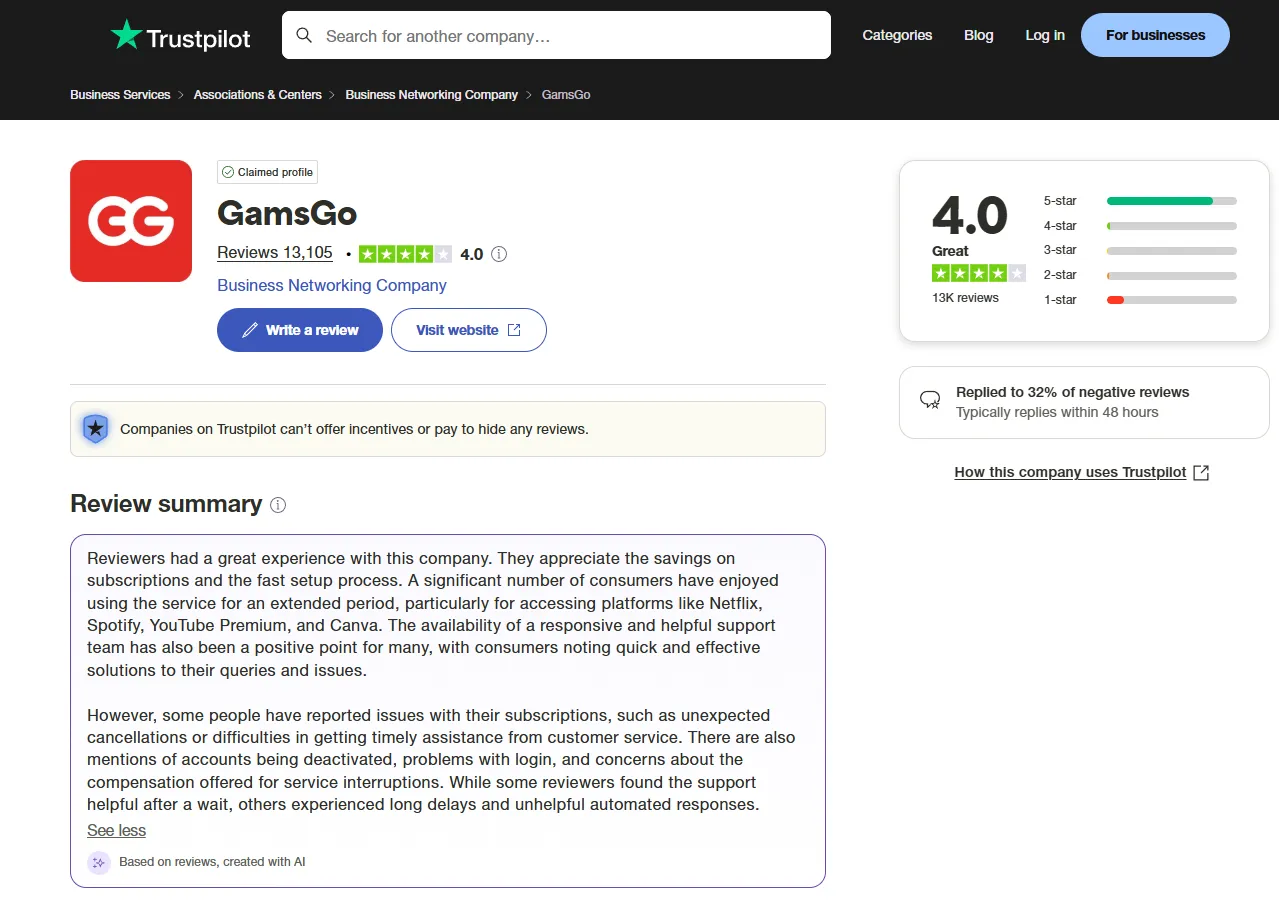This screenshot has width=1279, height=902.
Task: Navigate to Business Services breadcrumb
Action: pos(120,95)
